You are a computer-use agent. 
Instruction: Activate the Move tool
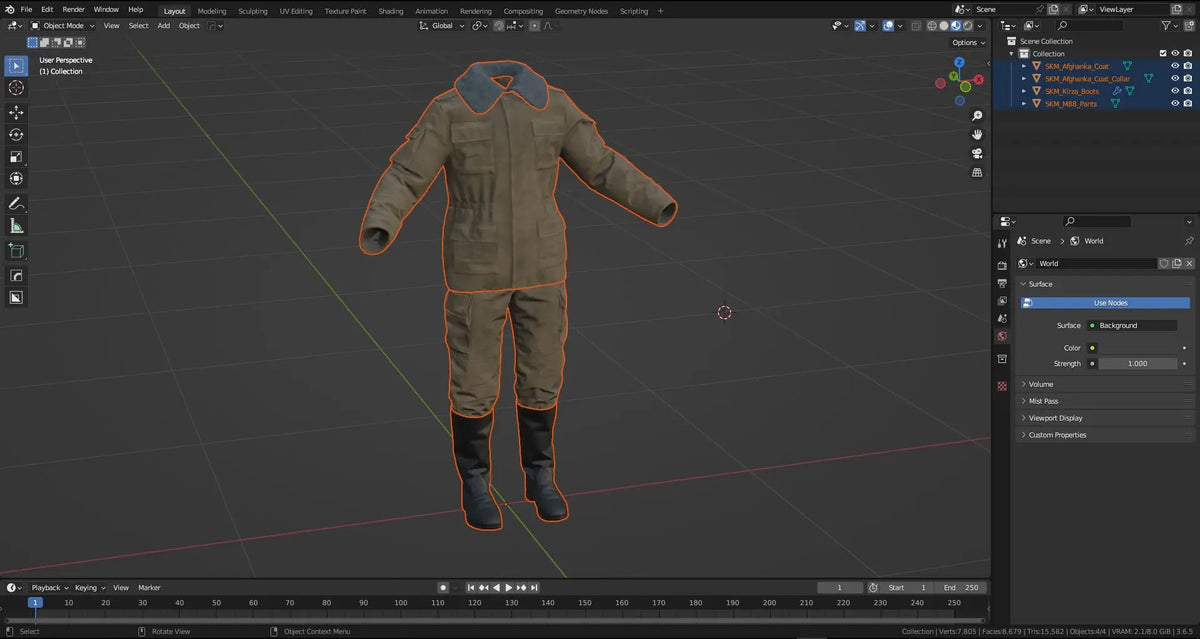tap(16, 113)
